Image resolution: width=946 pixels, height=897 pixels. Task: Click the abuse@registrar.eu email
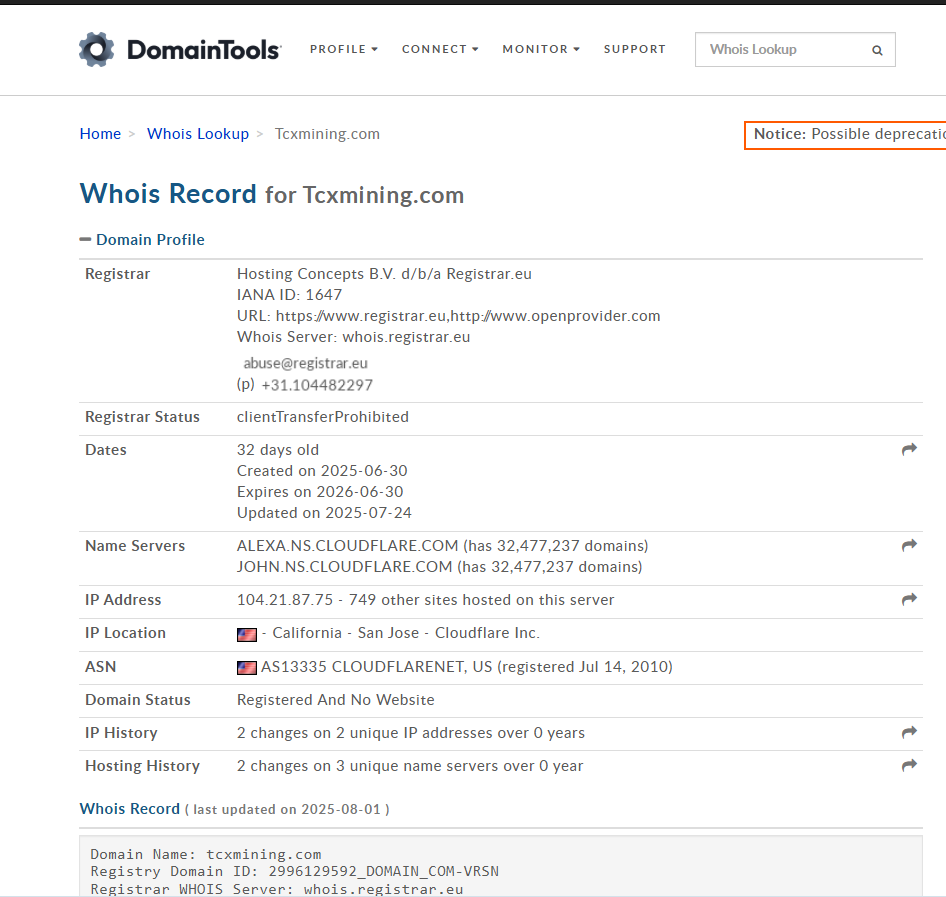[x=305, y=363]
